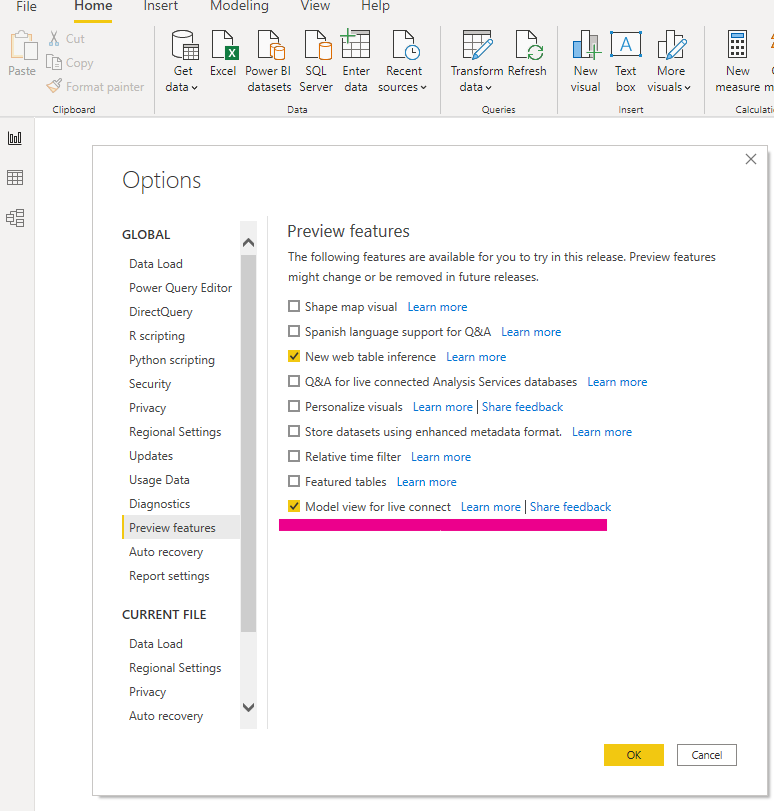Switch to the Home ribbon tab
The width and height of the screenshot is (774, 811).
click(93, 6)
